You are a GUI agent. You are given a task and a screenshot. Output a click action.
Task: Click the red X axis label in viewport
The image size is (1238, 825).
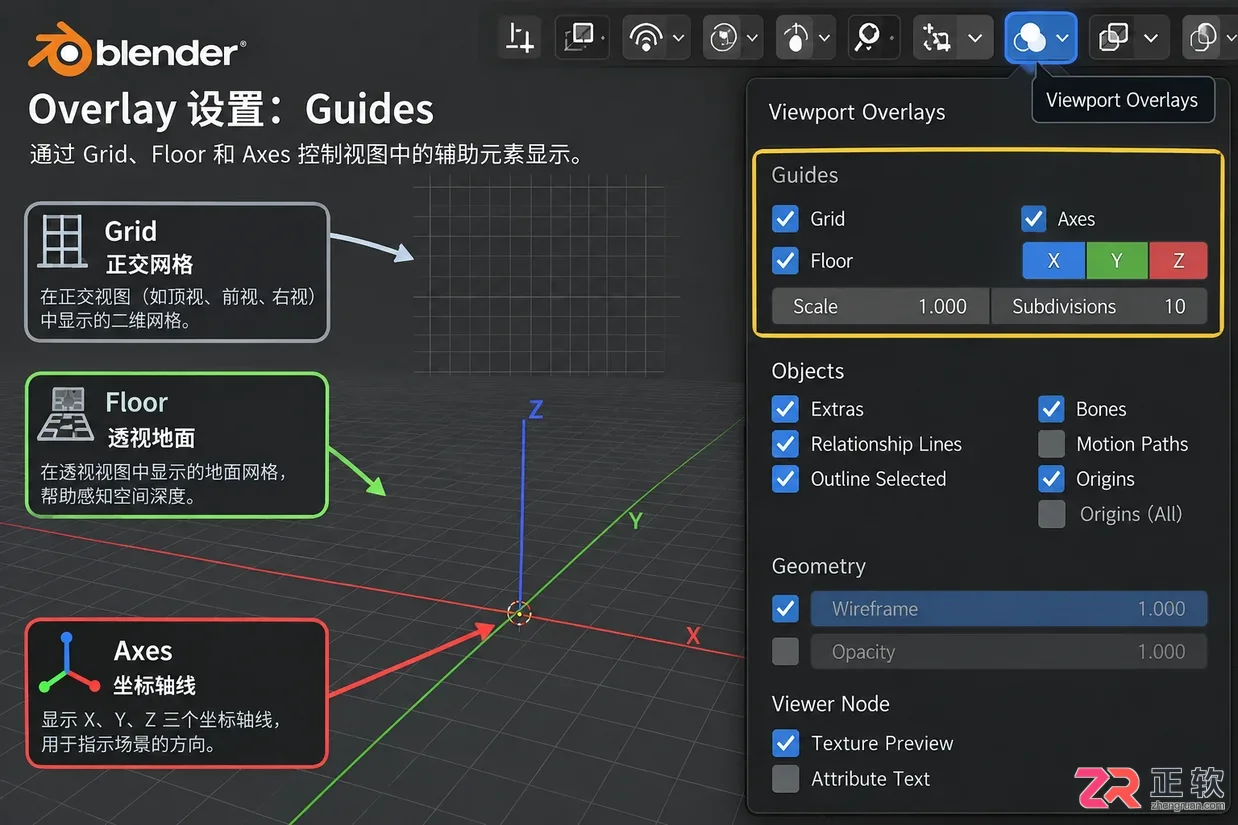693,636
